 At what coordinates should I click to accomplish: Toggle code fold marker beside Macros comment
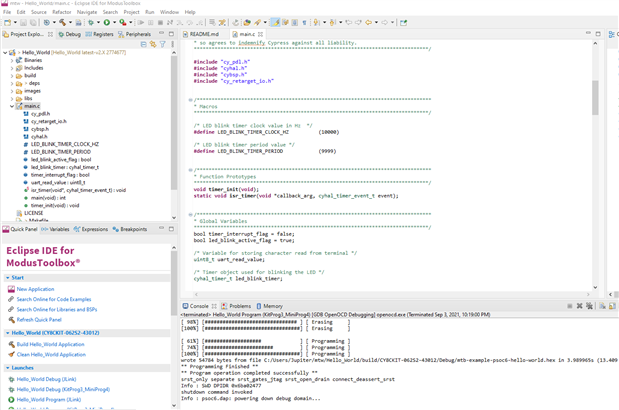tap(190, 100)
